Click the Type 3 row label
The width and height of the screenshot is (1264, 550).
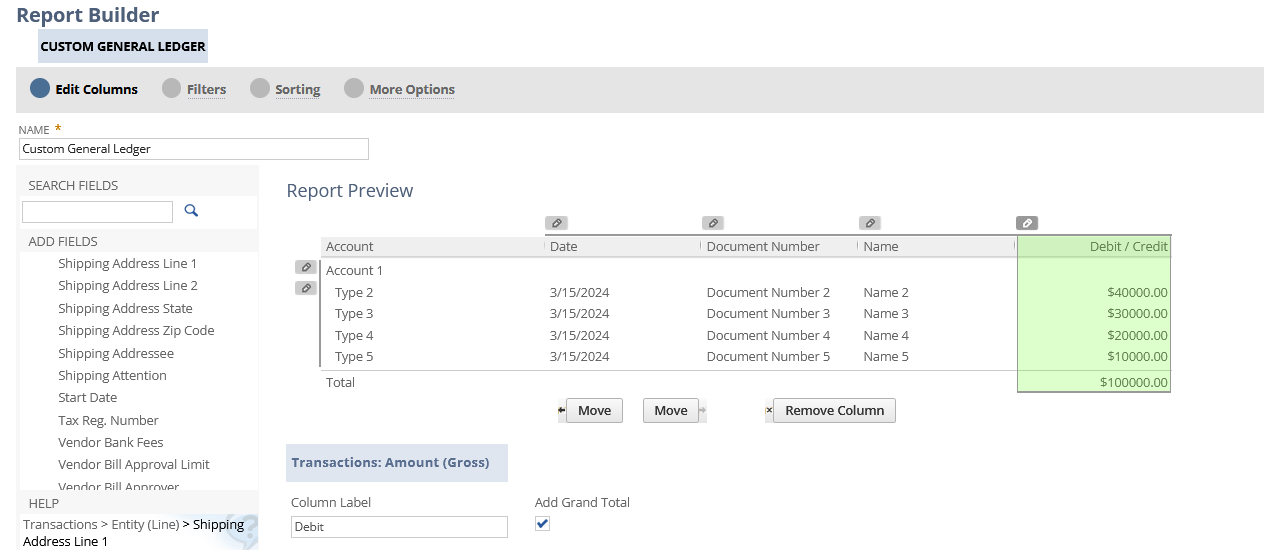point(354,313)
